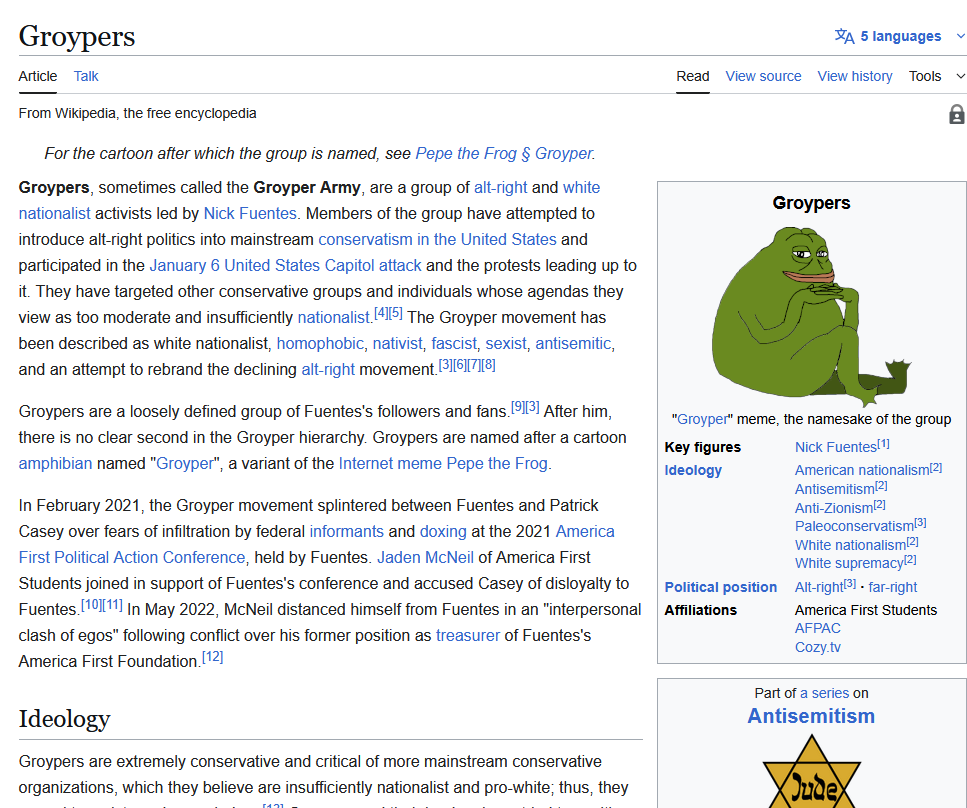Open the Internet meme link

point(390,463)
